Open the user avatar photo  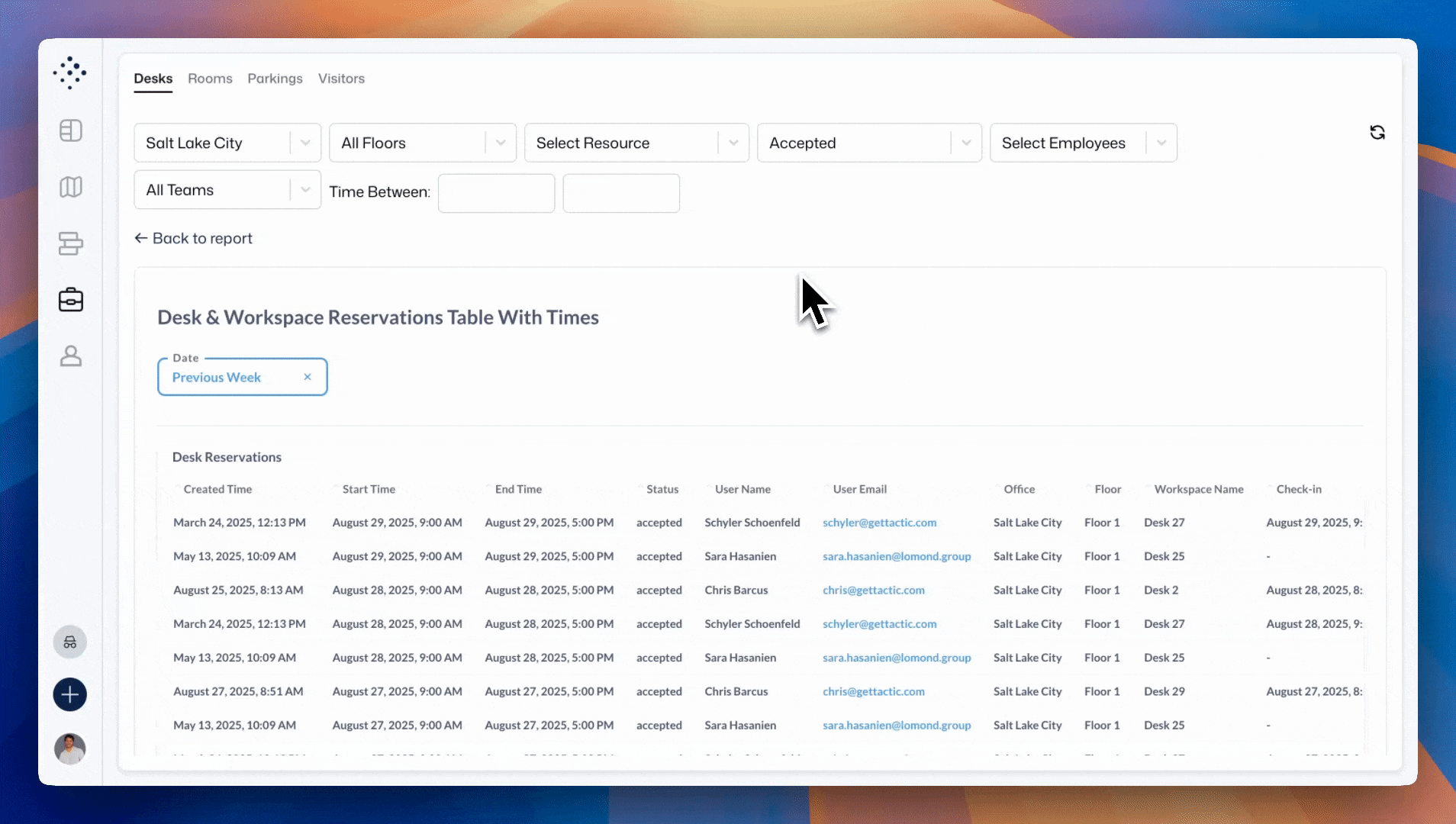[70, 749]
